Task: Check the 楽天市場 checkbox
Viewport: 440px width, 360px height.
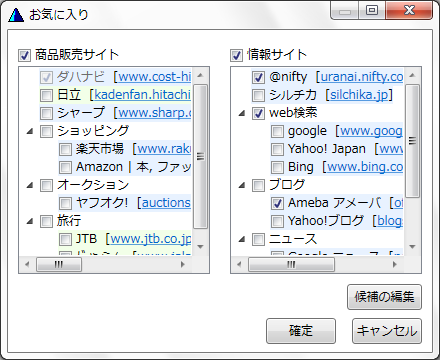Action: [65, 149]
